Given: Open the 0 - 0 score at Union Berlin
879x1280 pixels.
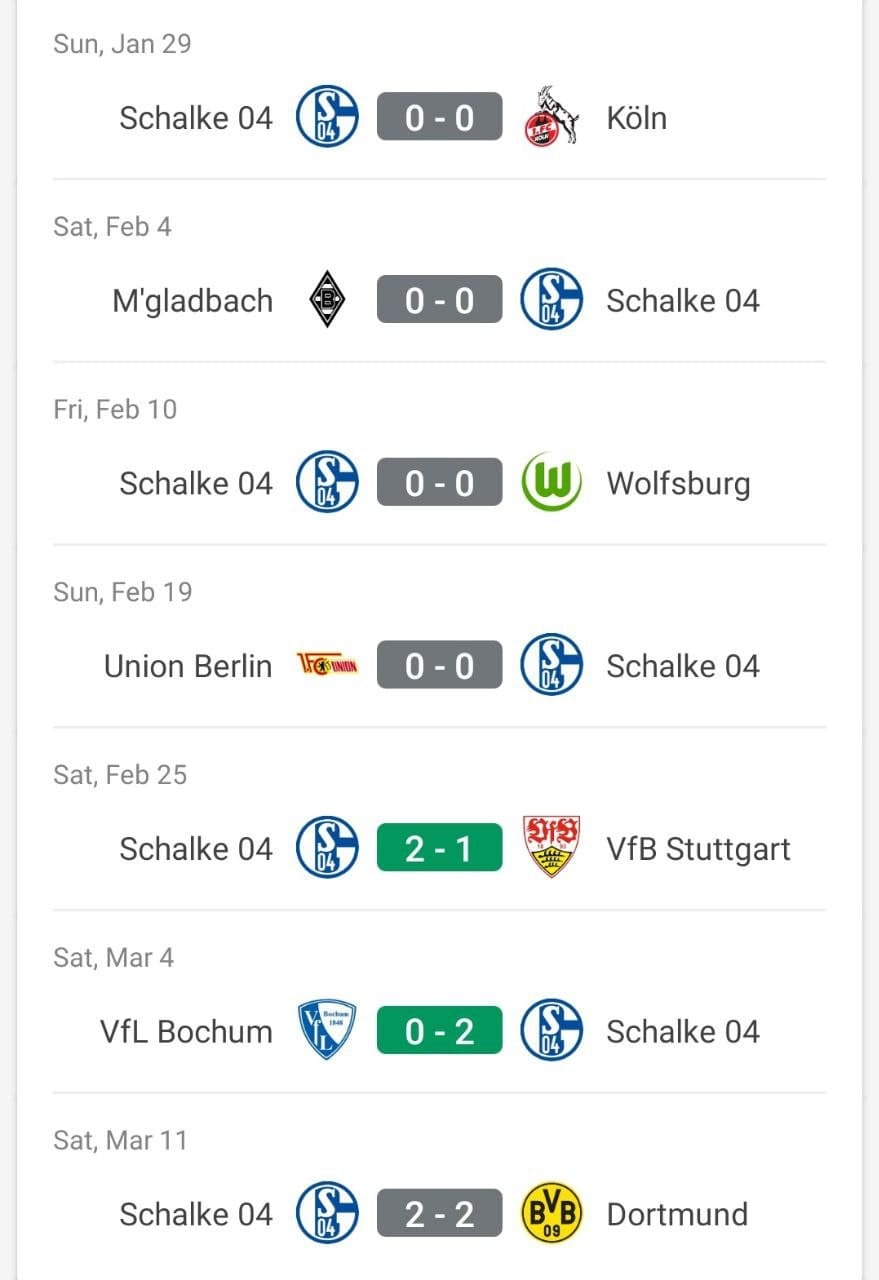Looking at the screenshot, I should pyautogui.click(x=439, y=666).
